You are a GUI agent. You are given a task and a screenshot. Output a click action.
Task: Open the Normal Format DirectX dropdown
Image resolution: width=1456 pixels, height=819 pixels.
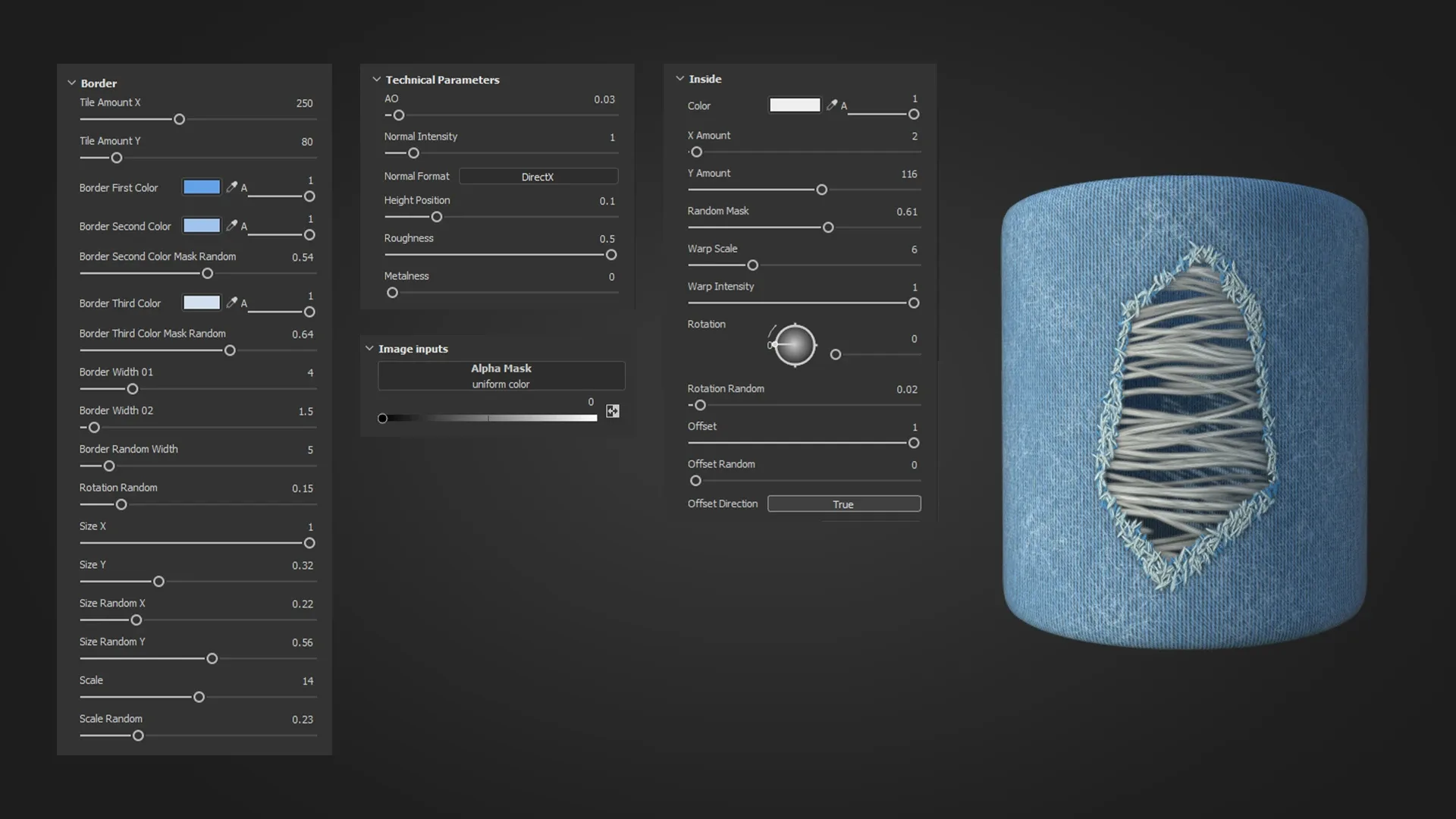(x=538, y=176)
